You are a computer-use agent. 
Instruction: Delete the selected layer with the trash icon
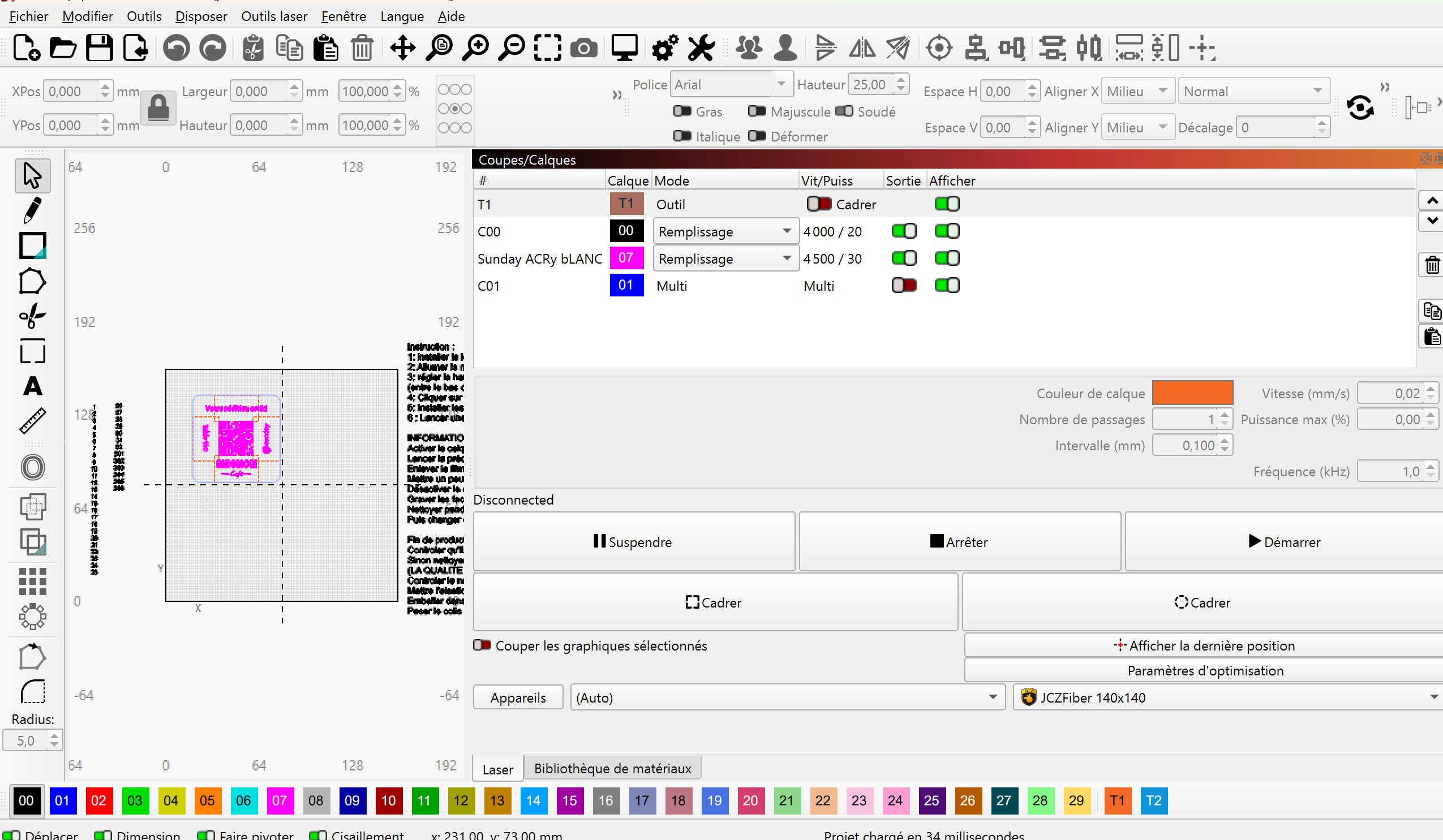(x=1432, y=265)
